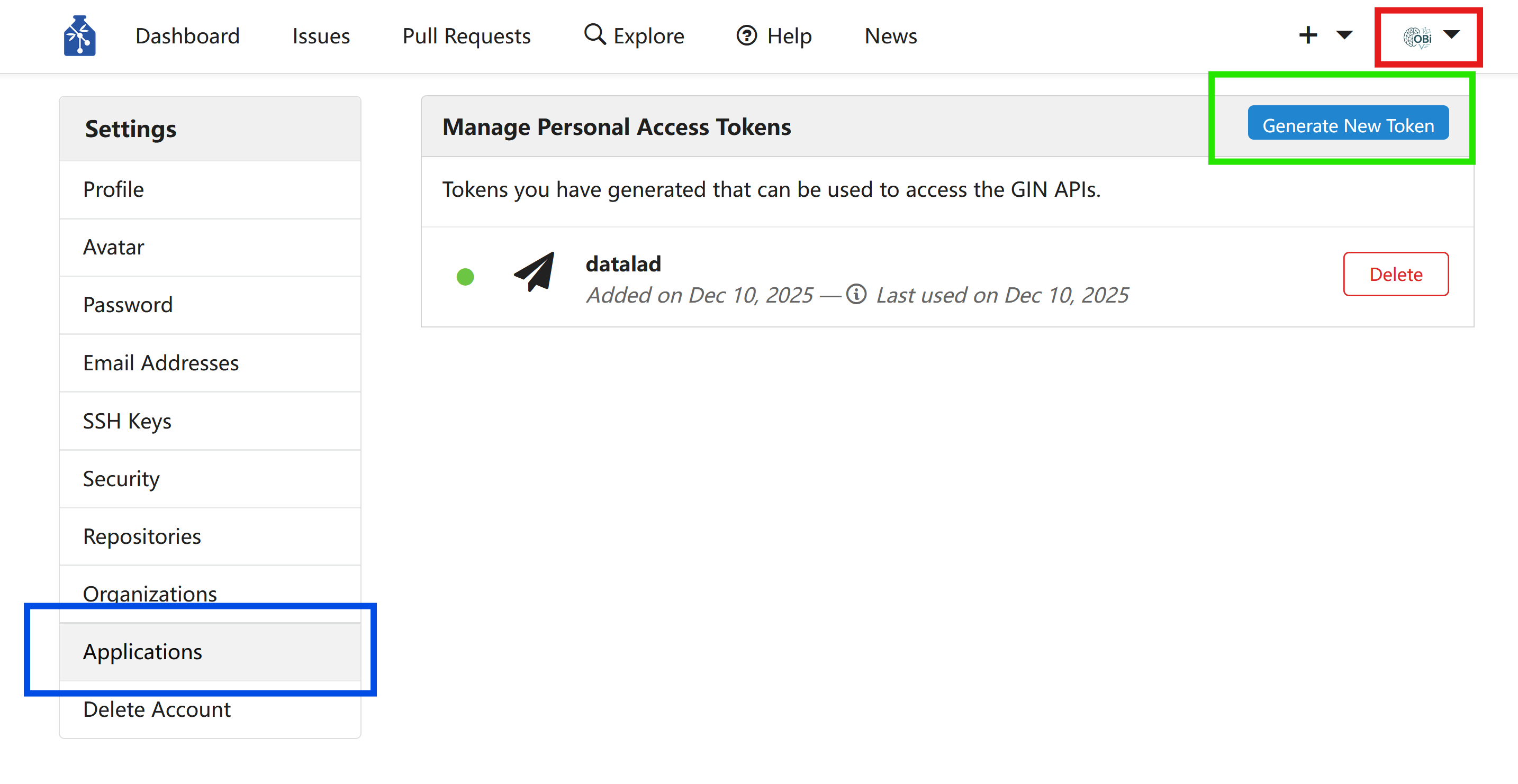Image resolution: width=1518 pixels, height=784 pixels.
Task: Click the Help question mark icon
Action: (747, 36)
